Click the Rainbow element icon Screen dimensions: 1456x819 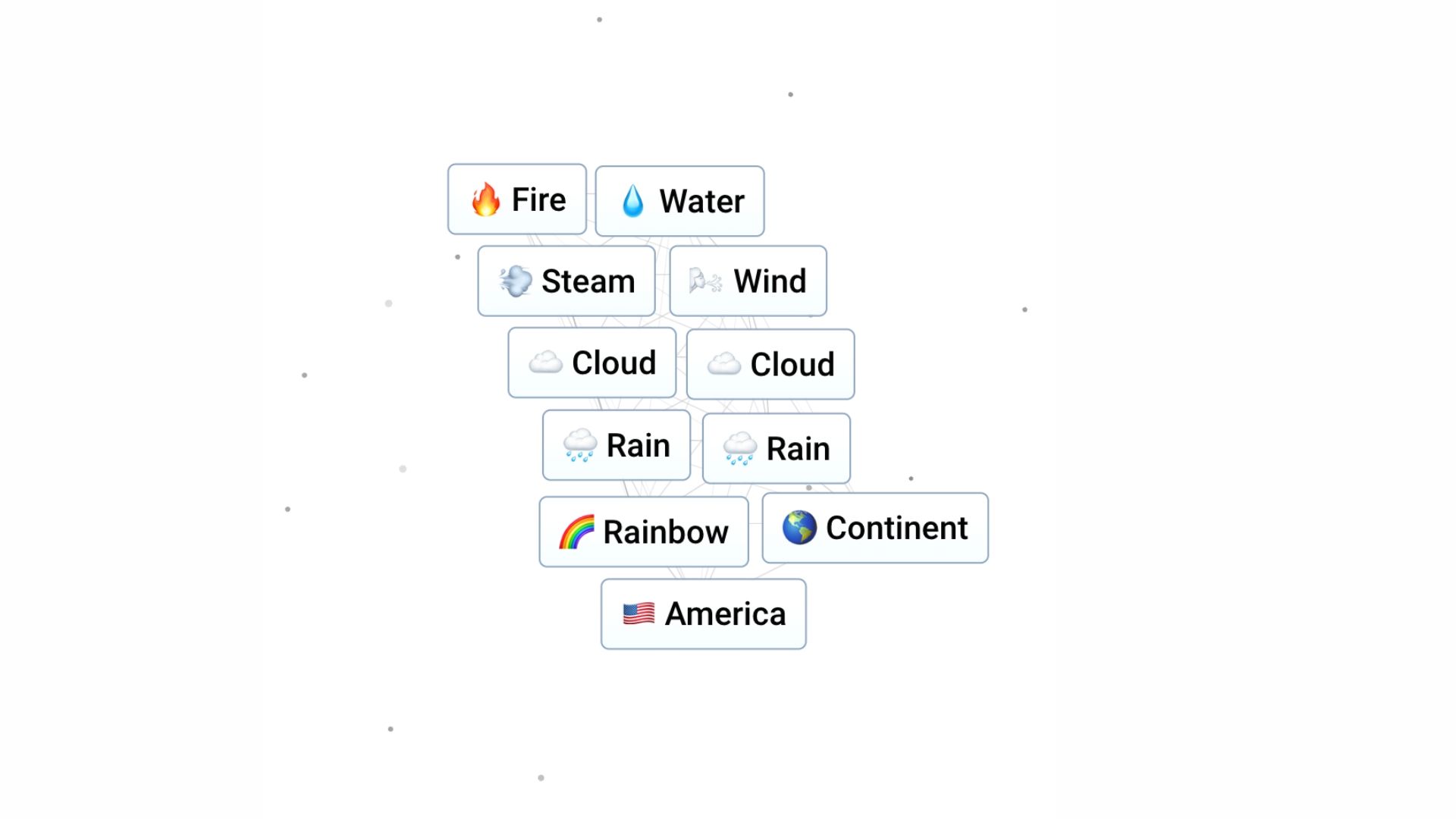coord(577,531)
